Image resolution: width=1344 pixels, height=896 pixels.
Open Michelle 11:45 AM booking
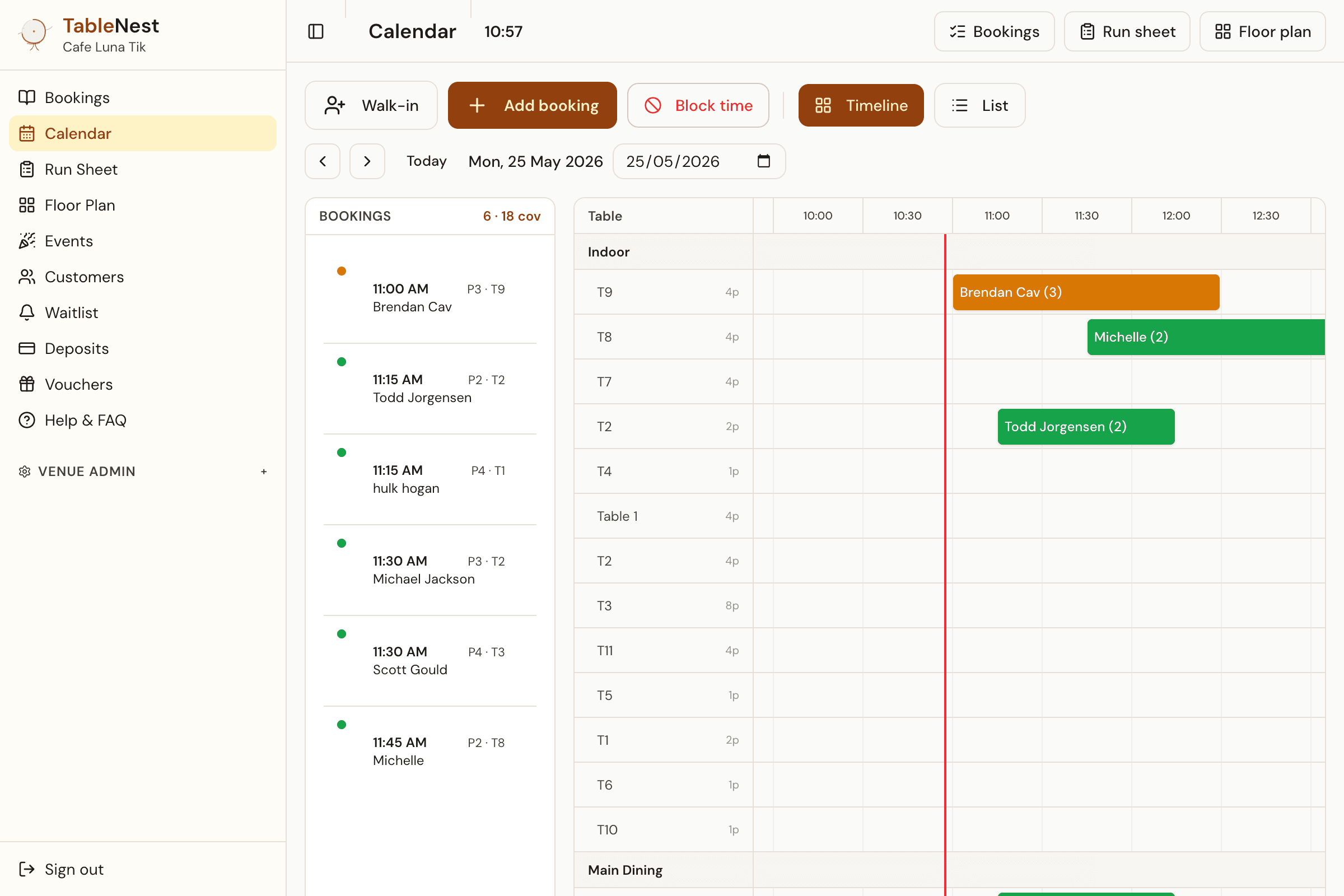[430, 752]
